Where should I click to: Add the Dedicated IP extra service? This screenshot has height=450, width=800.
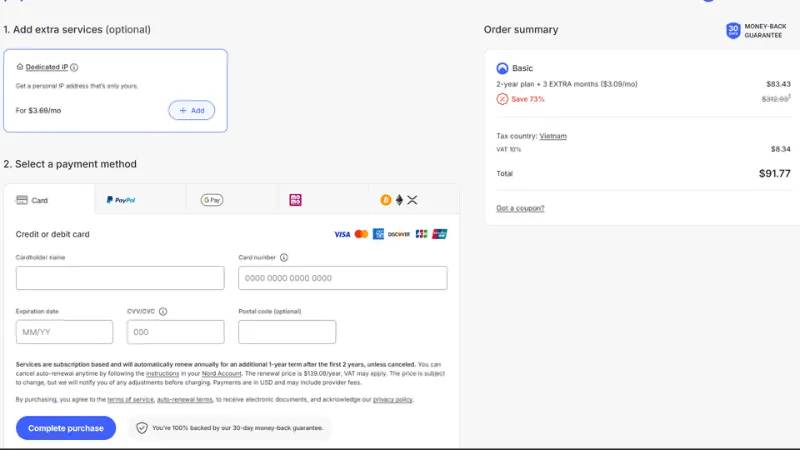(x=191, y=110)
